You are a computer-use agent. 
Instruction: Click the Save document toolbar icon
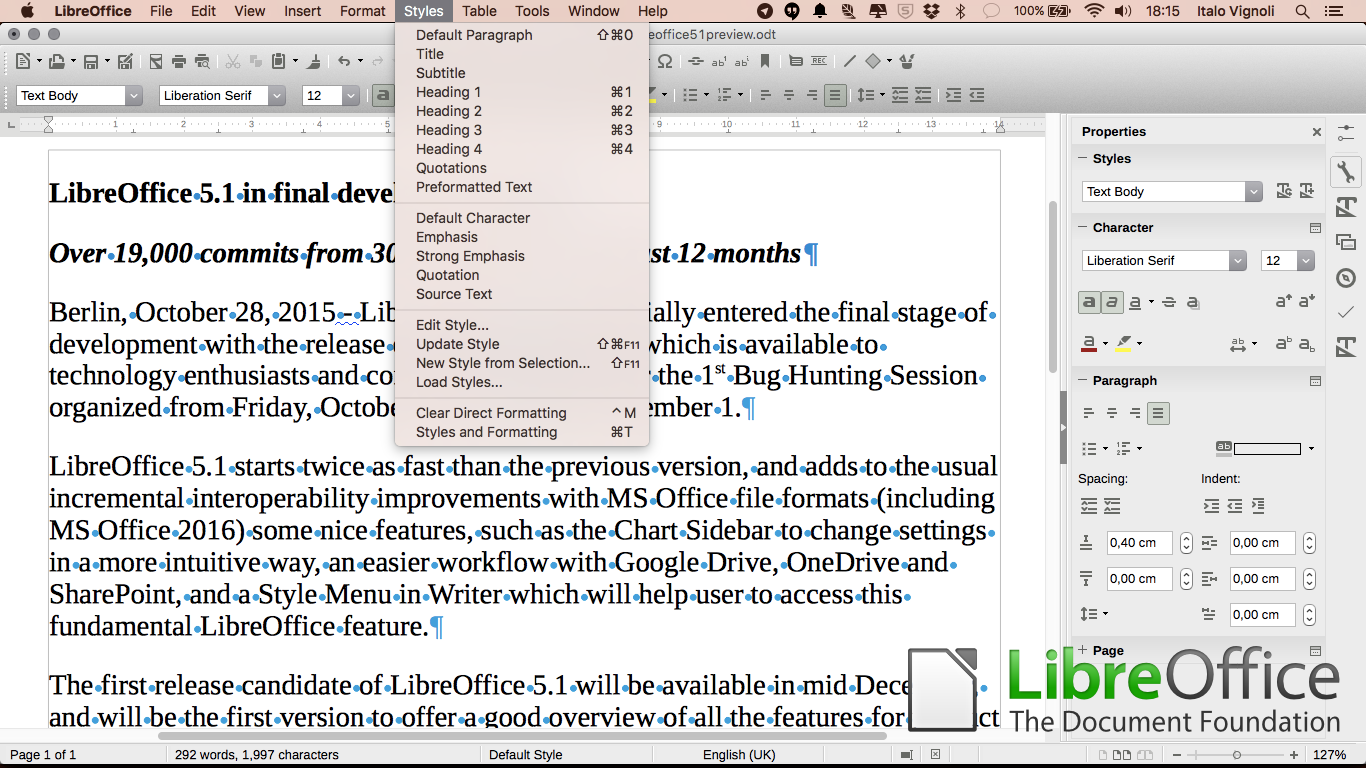point(91,61)
